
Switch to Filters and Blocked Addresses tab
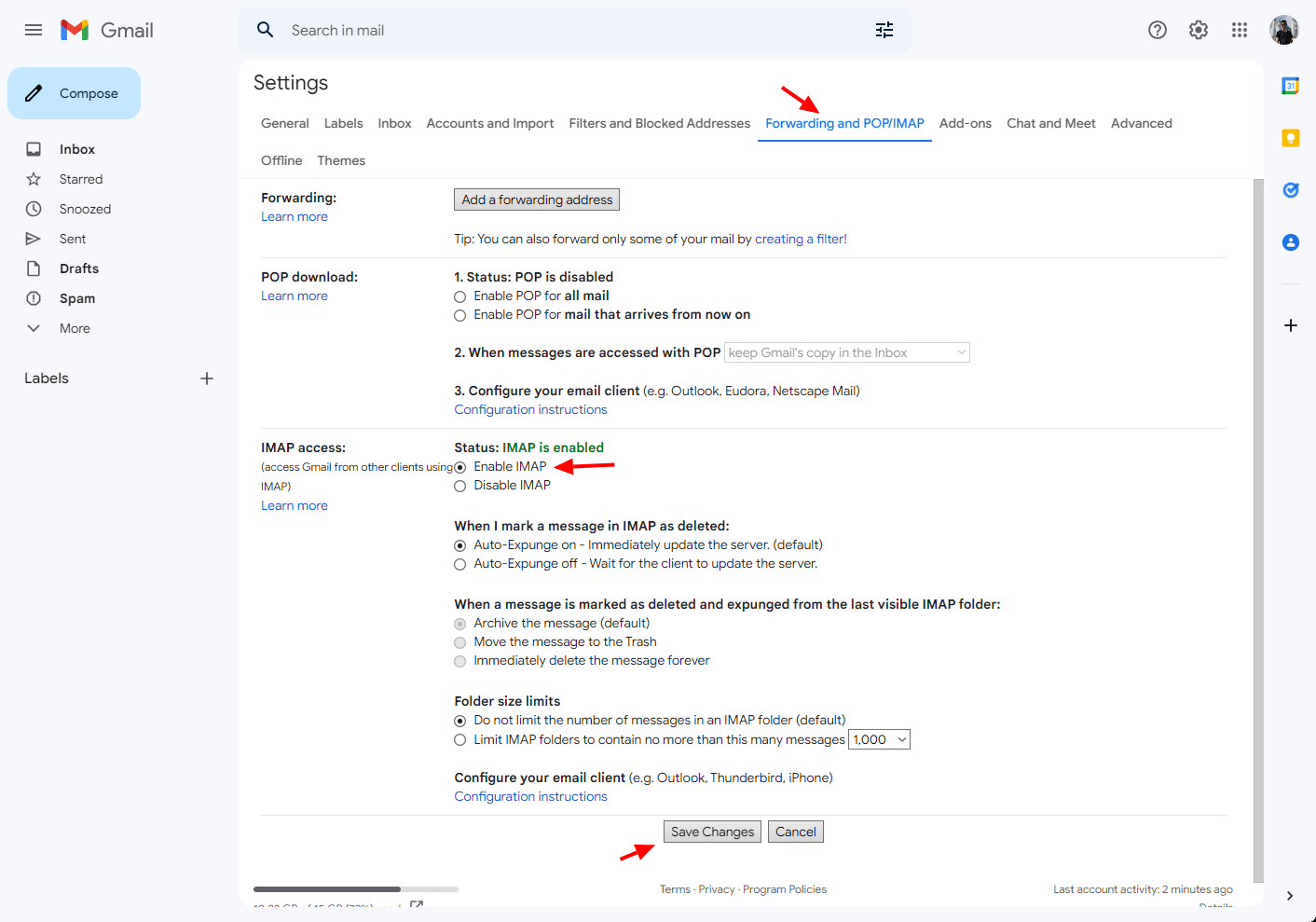tap(659, 123)
